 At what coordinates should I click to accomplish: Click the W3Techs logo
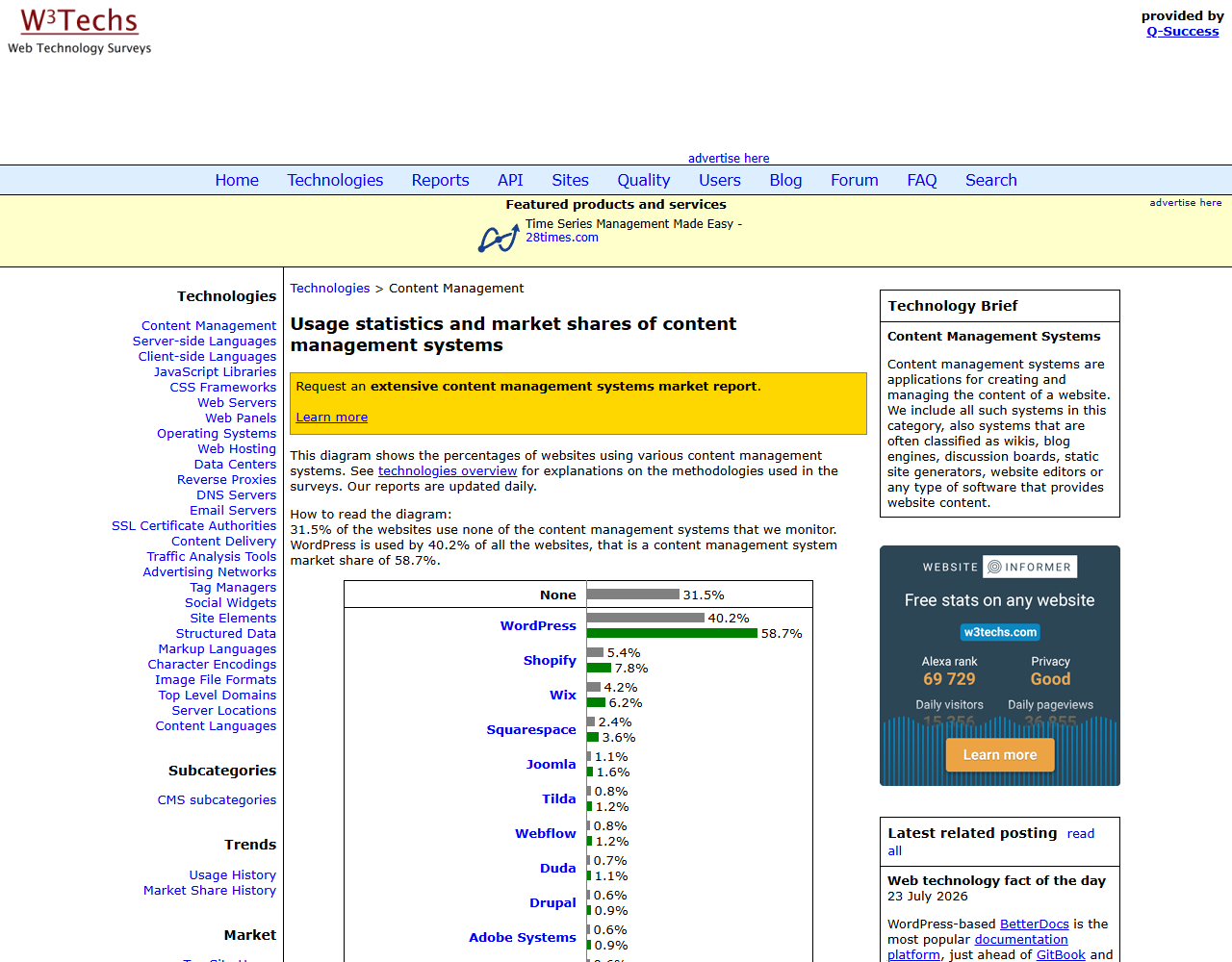tap(80, 31)
